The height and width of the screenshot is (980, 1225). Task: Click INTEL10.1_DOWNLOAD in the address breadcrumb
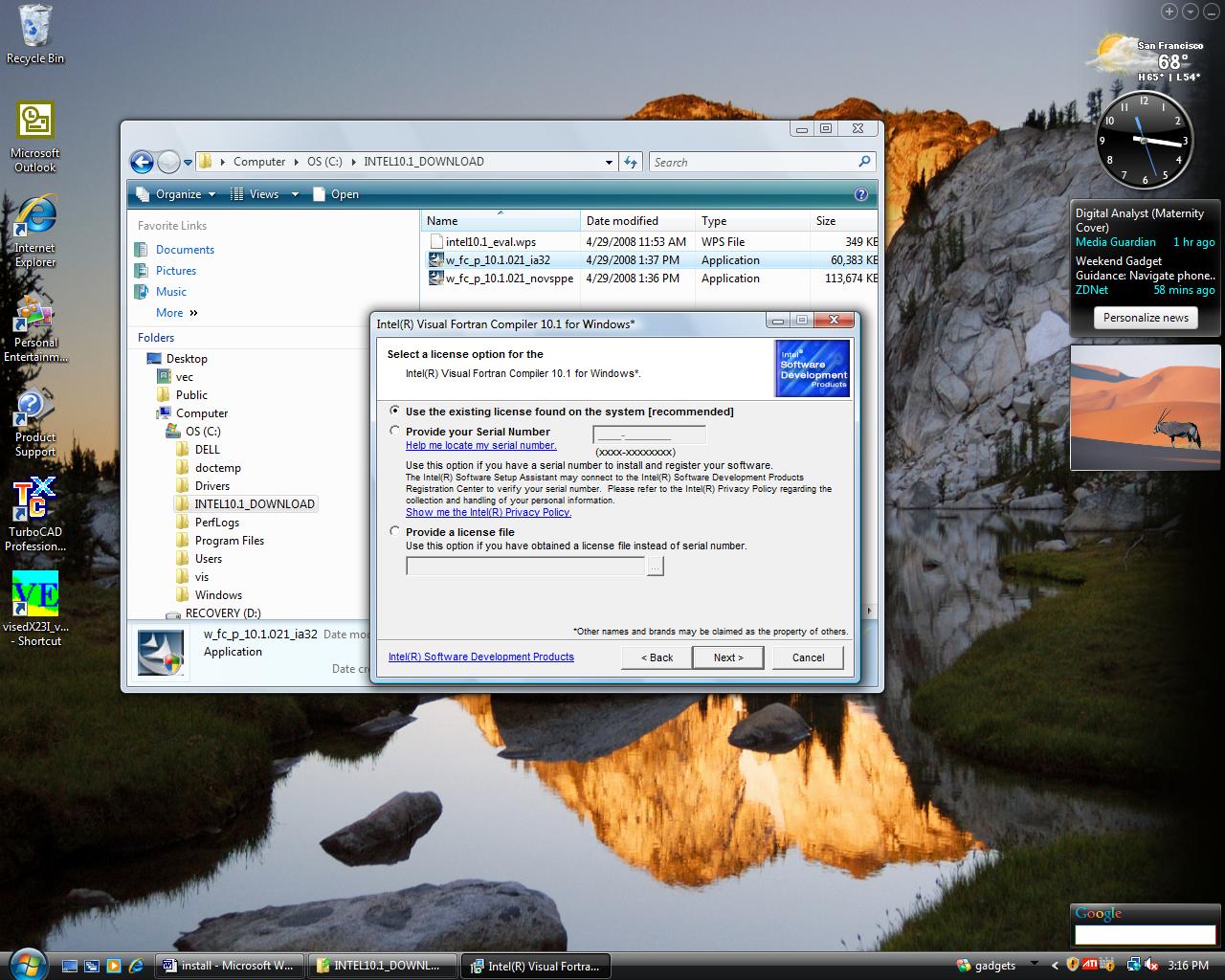424,162
